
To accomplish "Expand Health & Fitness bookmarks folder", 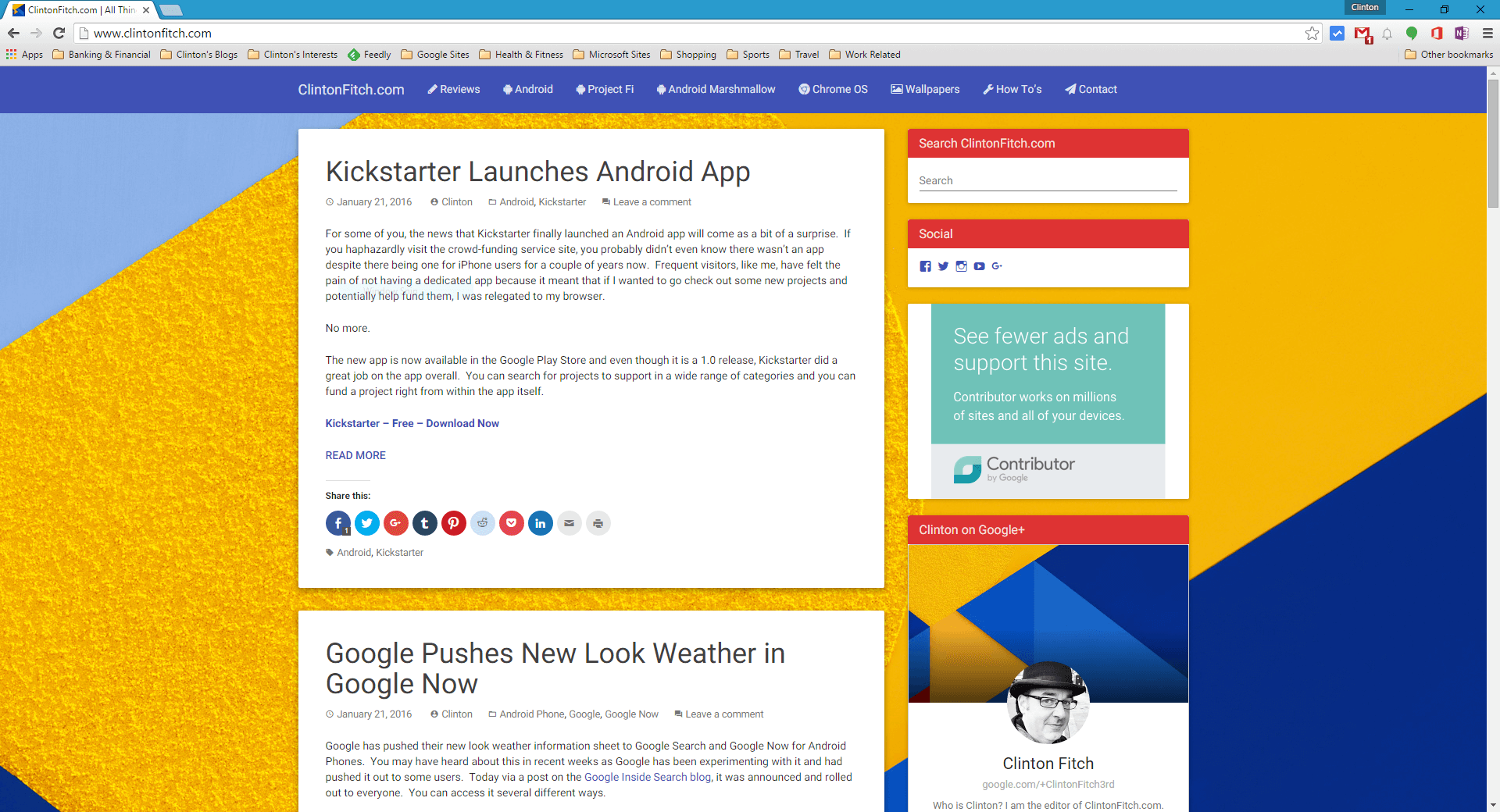I will click(521, 55).
